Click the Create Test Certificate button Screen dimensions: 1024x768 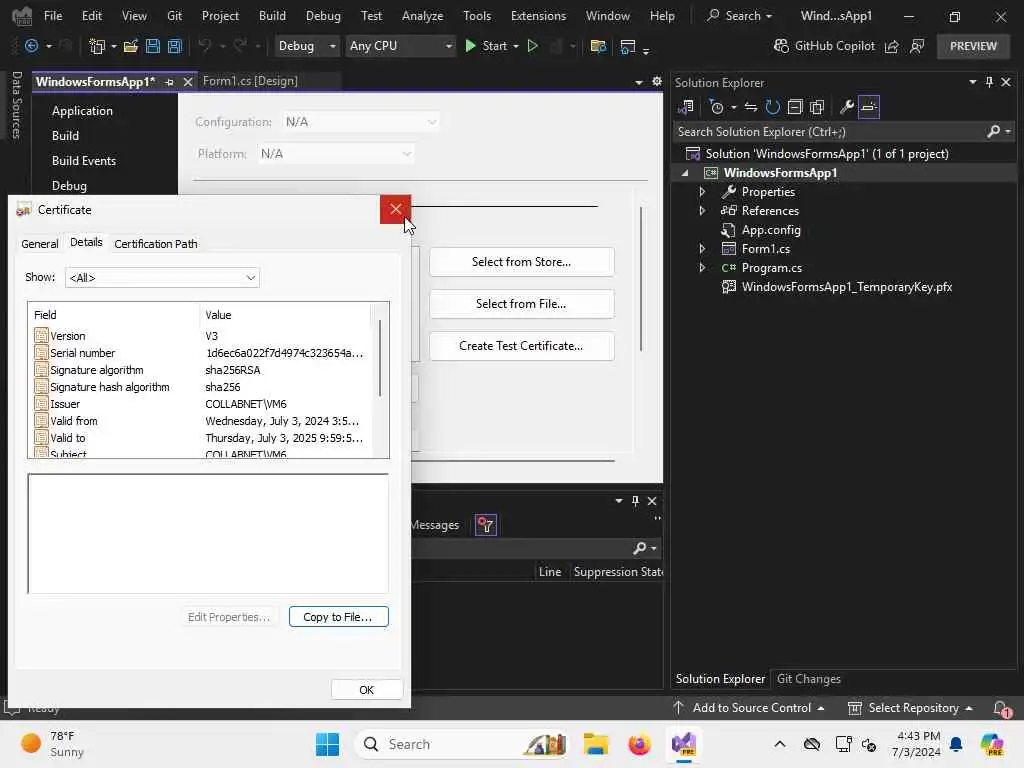point(521,346)
